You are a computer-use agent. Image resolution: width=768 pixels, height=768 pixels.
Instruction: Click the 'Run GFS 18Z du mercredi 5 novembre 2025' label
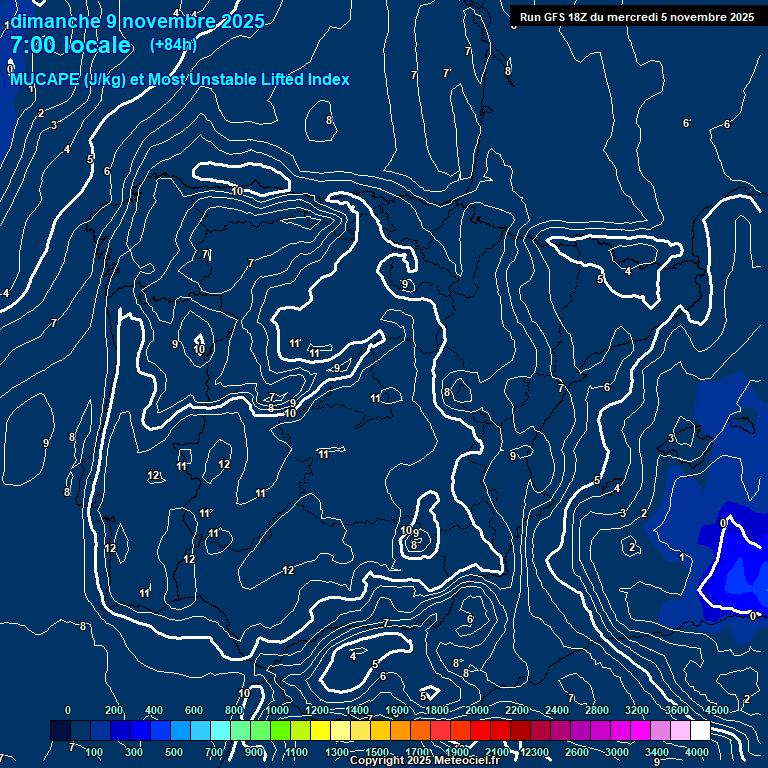coord(637,17)
